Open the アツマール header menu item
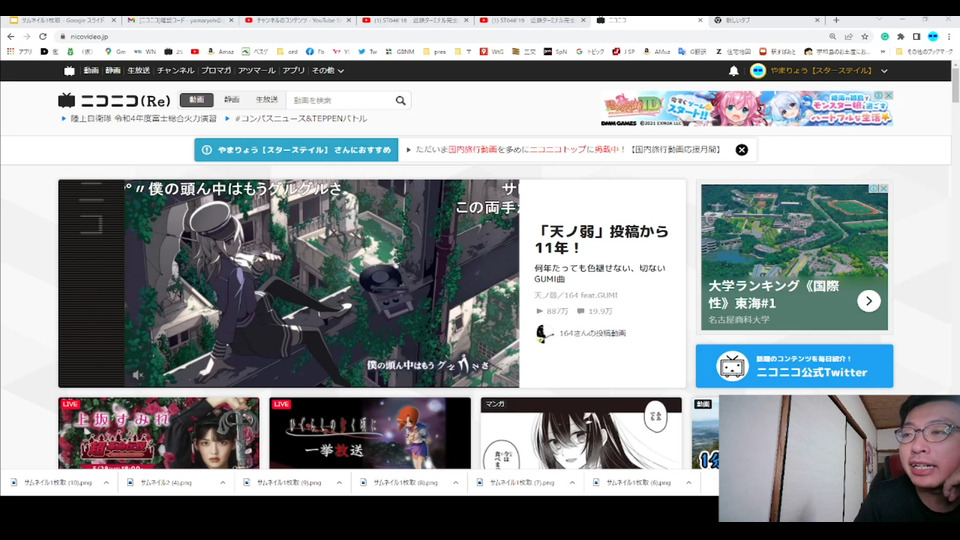Viewport: 960px width, 540px height. (x=257, y=71)
